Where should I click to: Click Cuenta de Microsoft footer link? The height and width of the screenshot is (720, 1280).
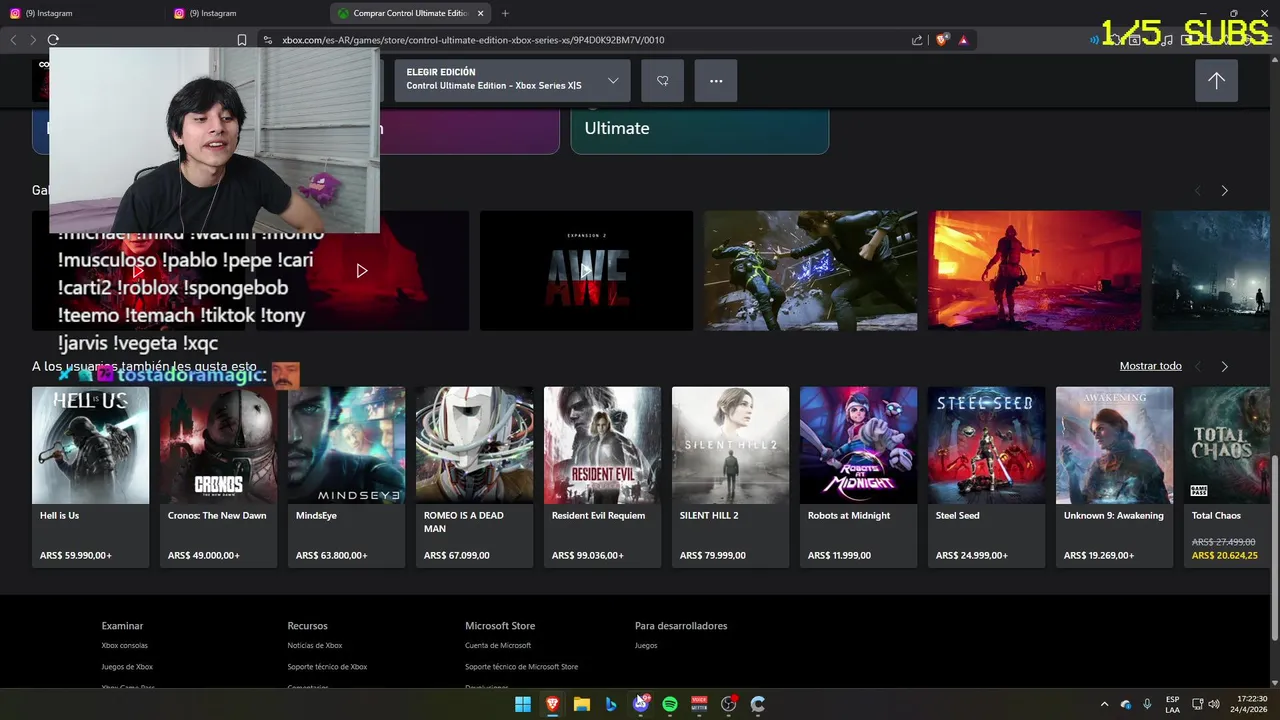click(x=498, y=646)
